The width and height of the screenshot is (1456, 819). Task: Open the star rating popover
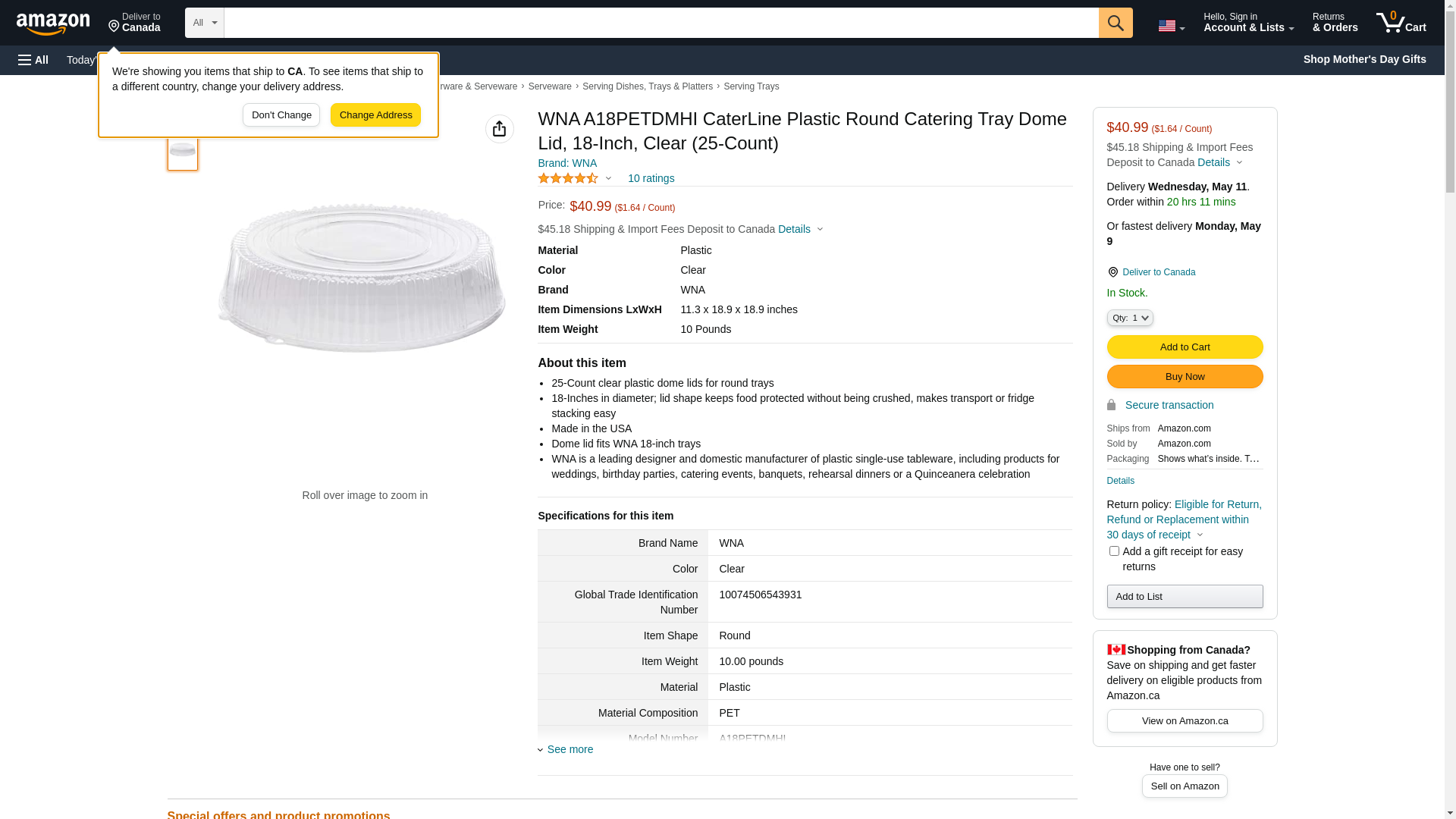(x=575, y=178)
